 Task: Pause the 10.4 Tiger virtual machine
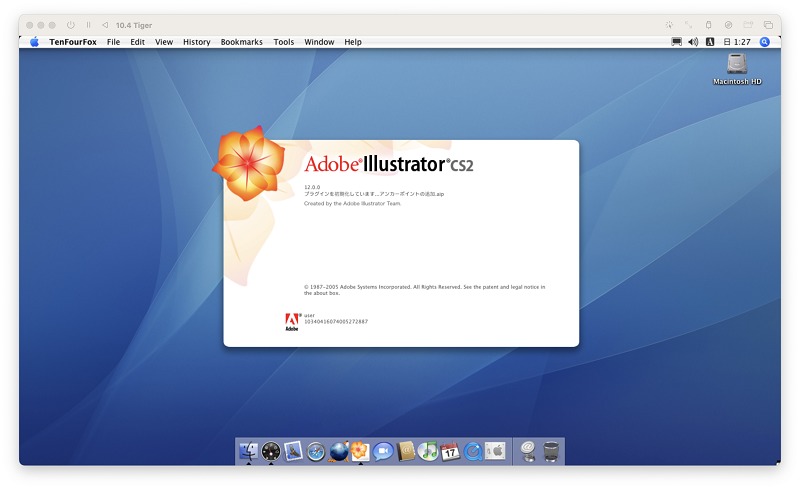point(88,25)
